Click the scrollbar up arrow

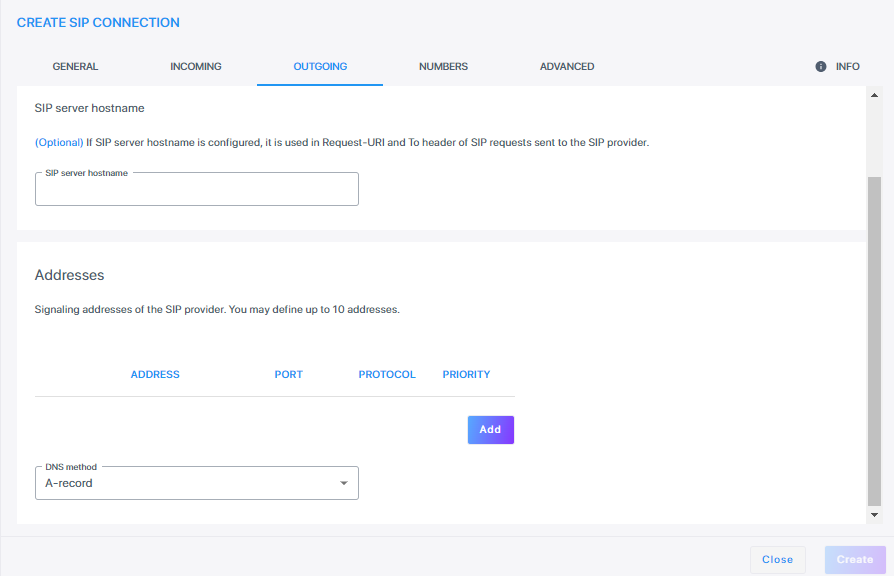(x=874, y=95)
